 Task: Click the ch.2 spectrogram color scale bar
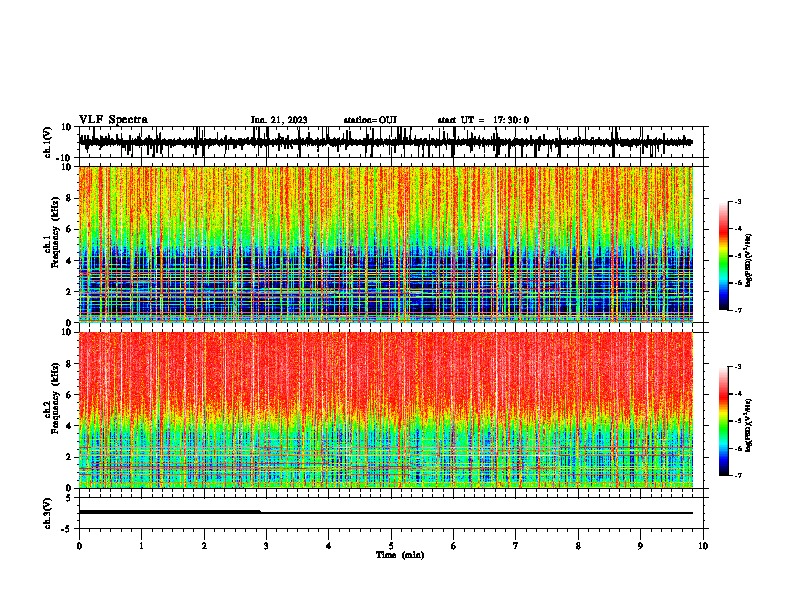(723, 421)
